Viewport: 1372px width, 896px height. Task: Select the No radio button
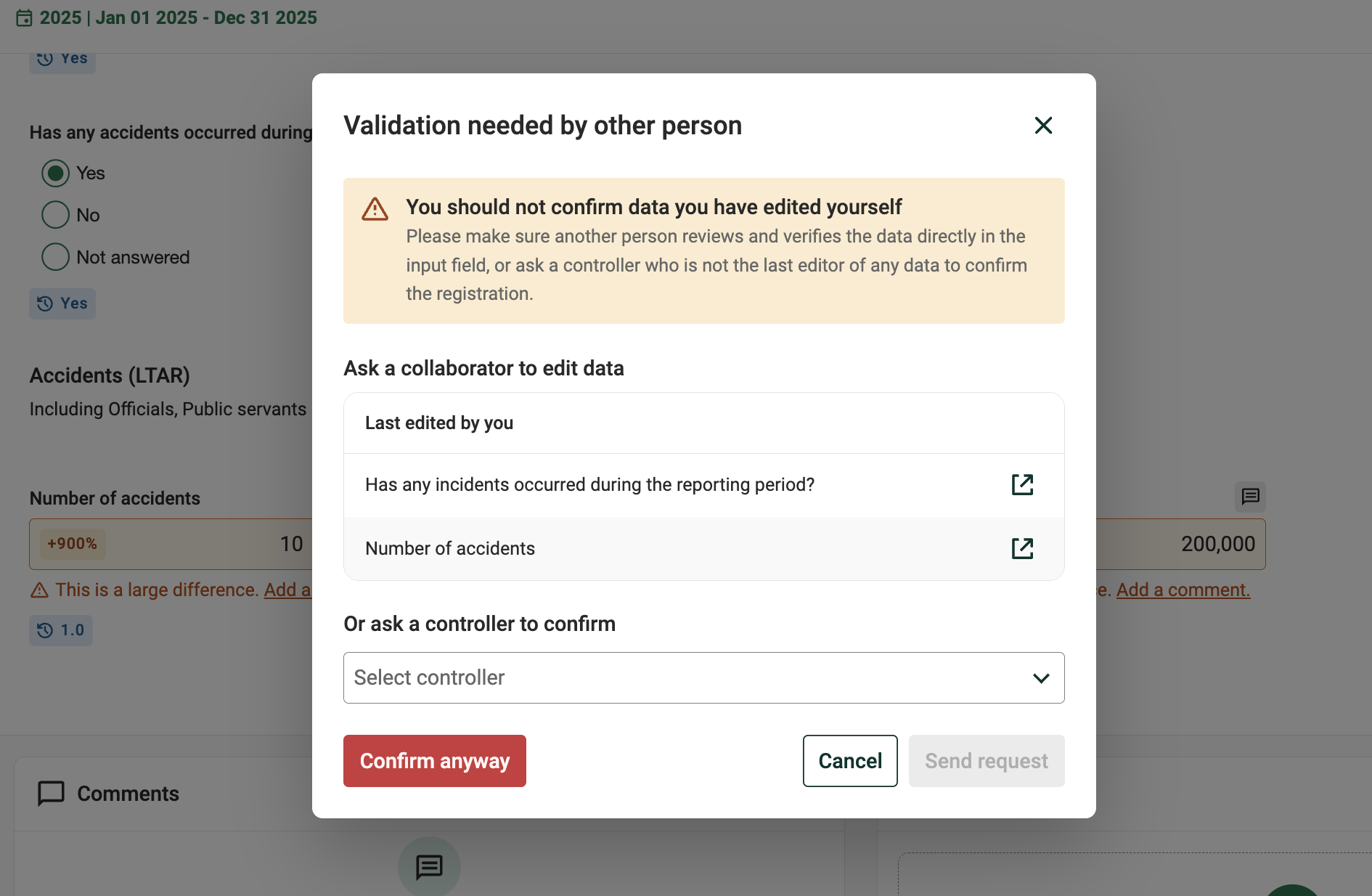click(55, 215)
